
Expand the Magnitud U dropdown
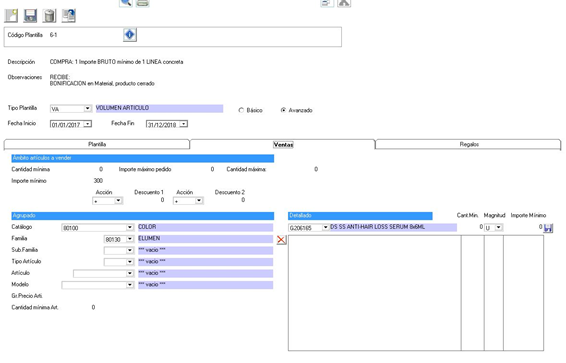[x=498, y=227]
